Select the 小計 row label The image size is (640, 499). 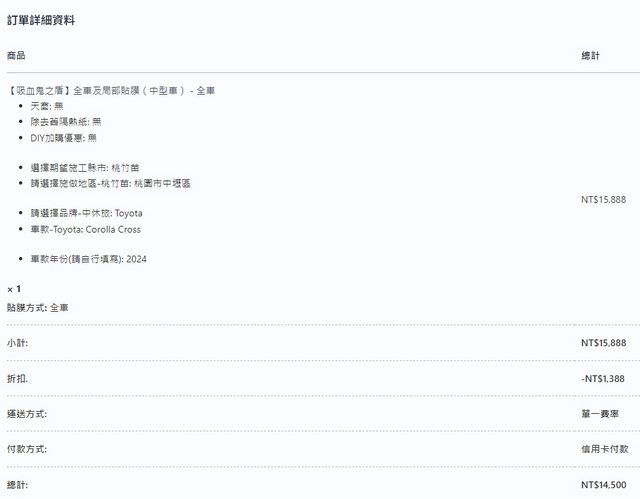tap(17, 343)
